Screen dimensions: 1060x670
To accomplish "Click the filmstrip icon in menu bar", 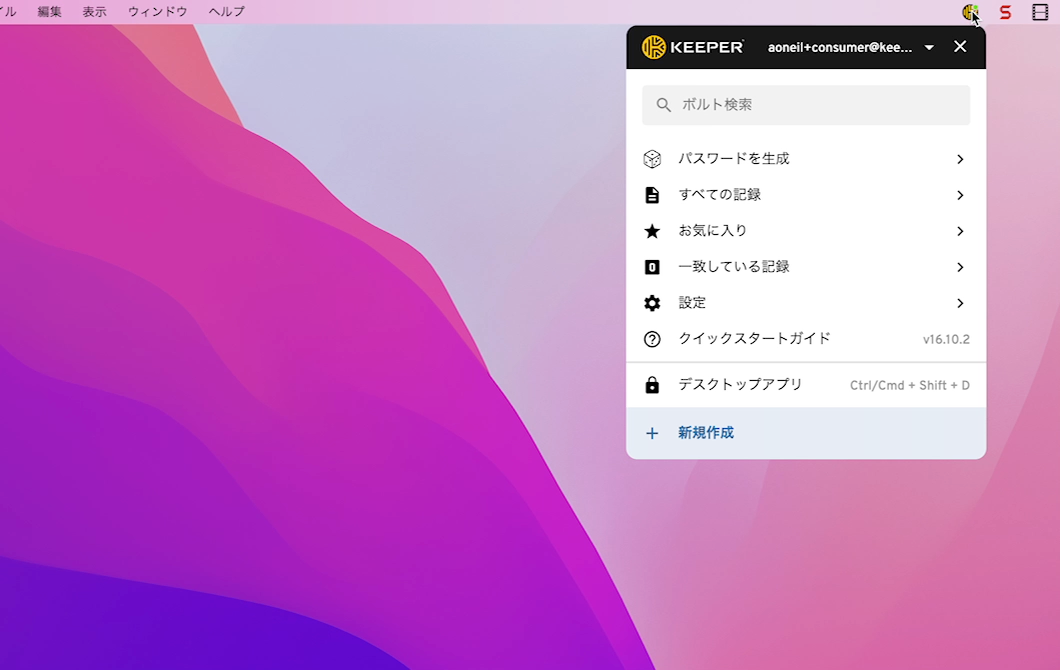I will (1040, 12).
